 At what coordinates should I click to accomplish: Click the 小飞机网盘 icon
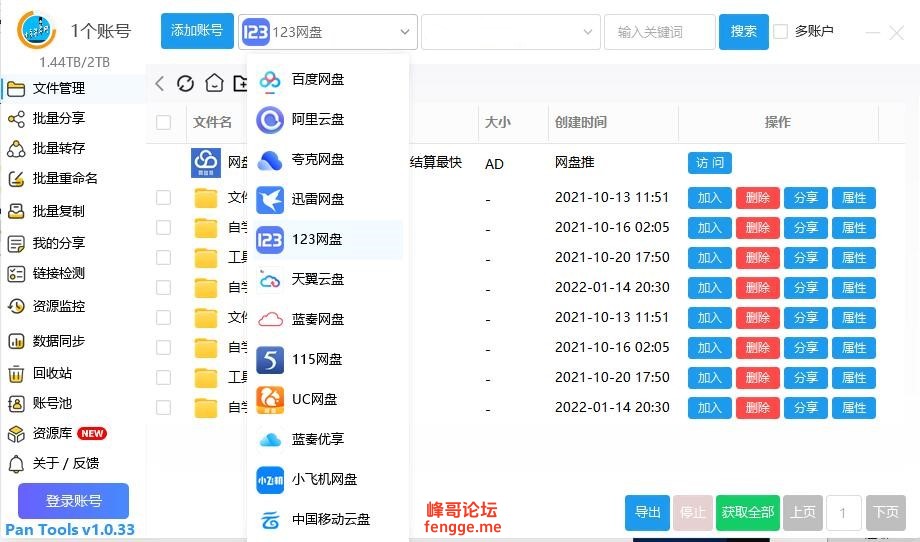coord(270,480)
